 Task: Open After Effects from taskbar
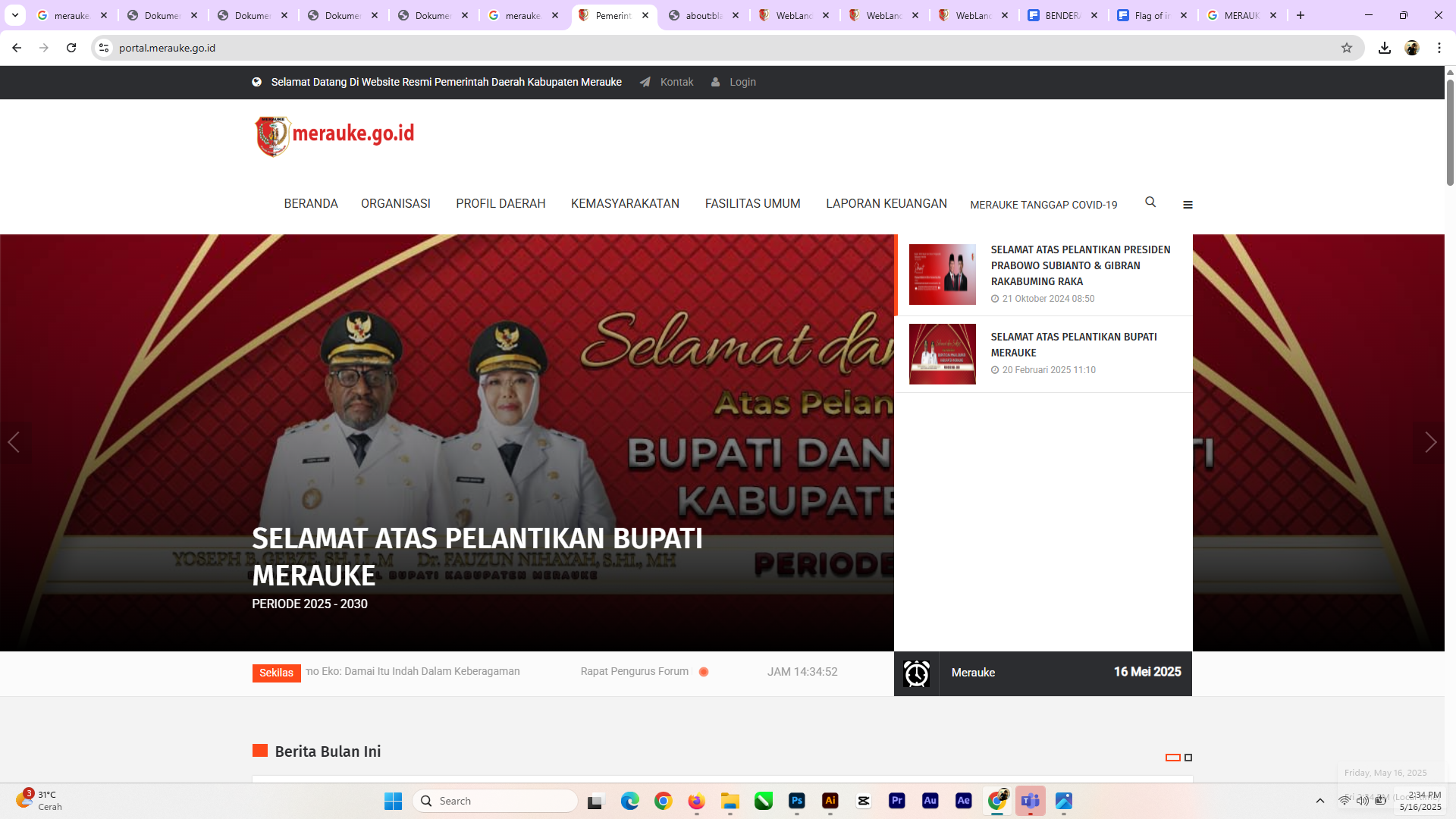963,801
